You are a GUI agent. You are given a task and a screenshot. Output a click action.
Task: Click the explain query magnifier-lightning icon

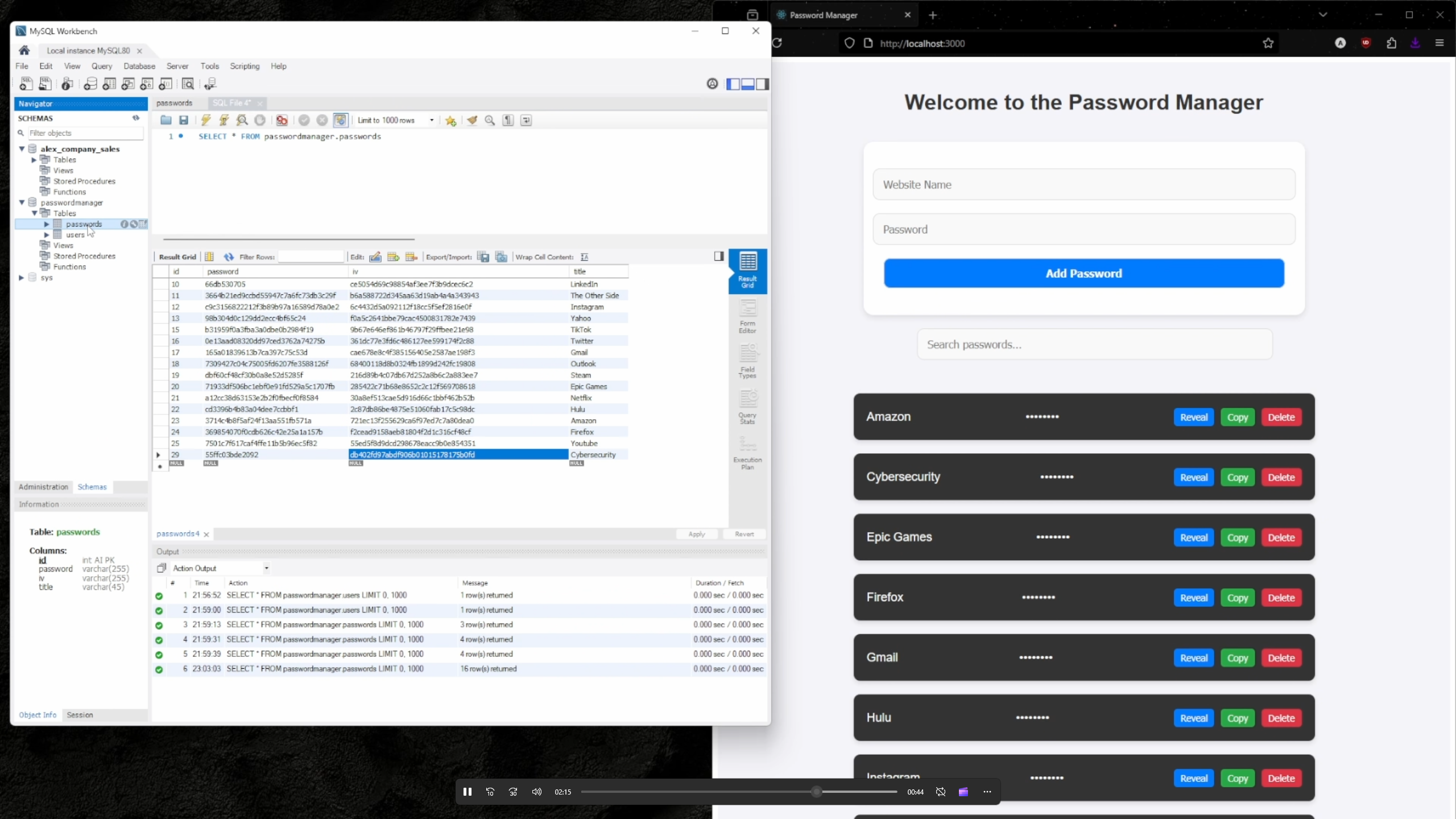pyautogui.click(x=242, y=120)
